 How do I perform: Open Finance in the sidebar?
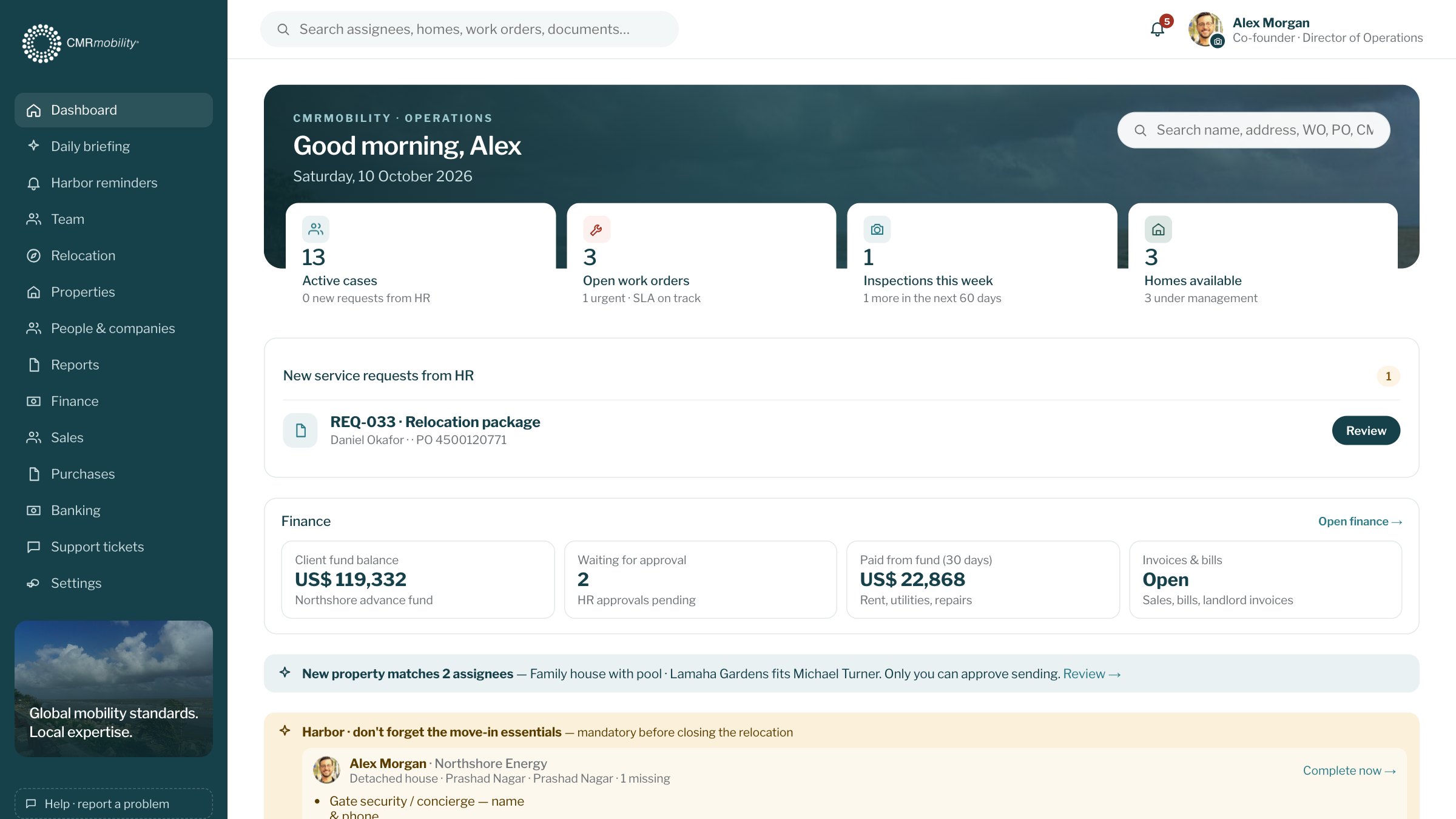113,401
